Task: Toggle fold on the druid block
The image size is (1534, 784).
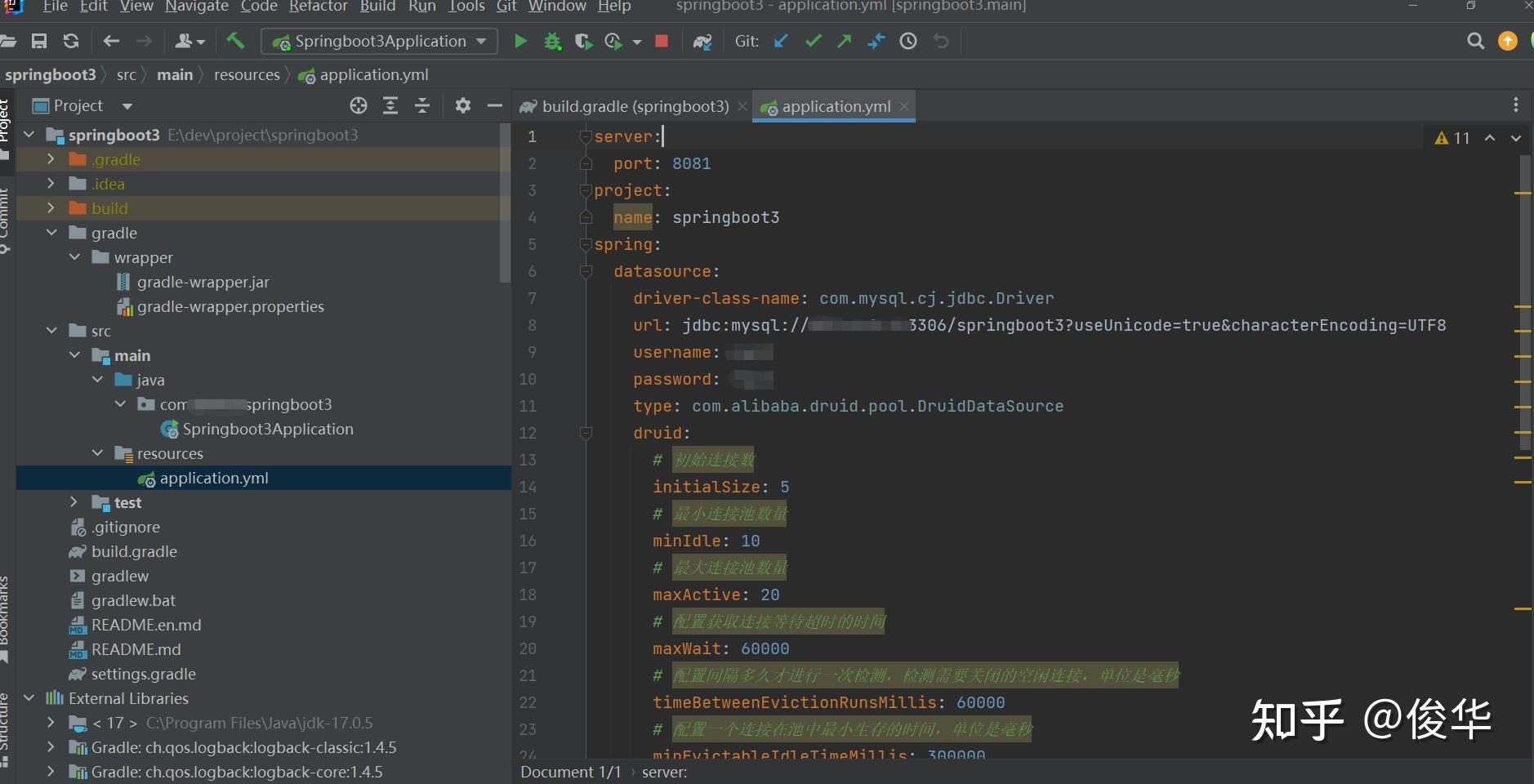Action: [x=585, y=433]
